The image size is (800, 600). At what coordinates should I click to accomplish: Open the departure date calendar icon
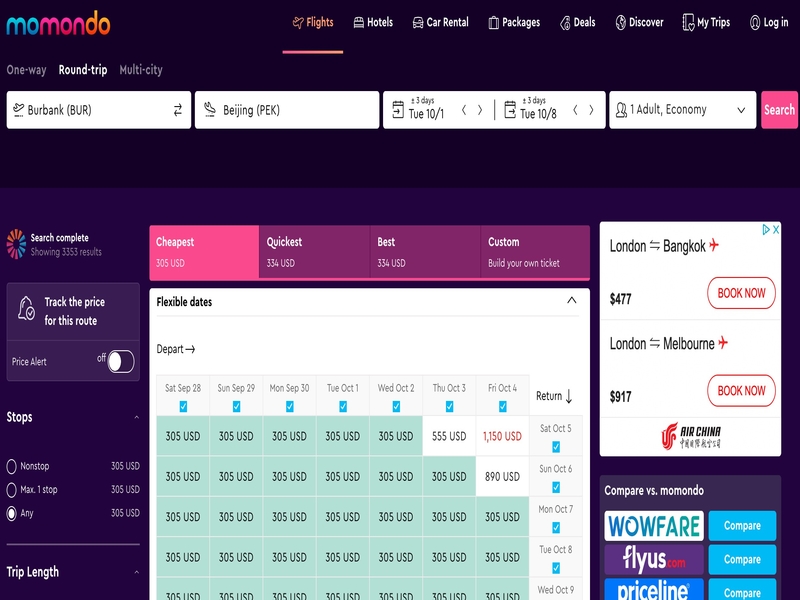point(398,110)
